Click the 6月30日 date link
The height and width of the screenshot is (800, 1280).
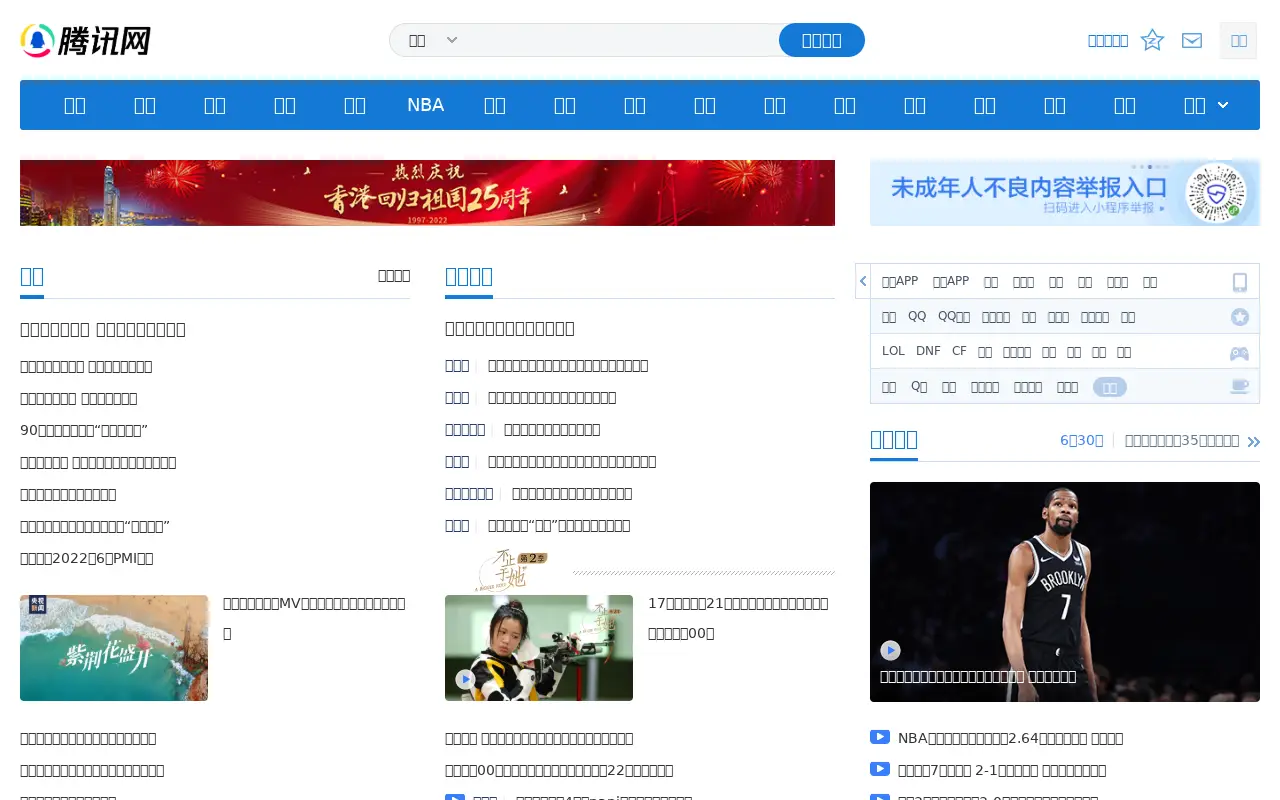pos(1081,440)
